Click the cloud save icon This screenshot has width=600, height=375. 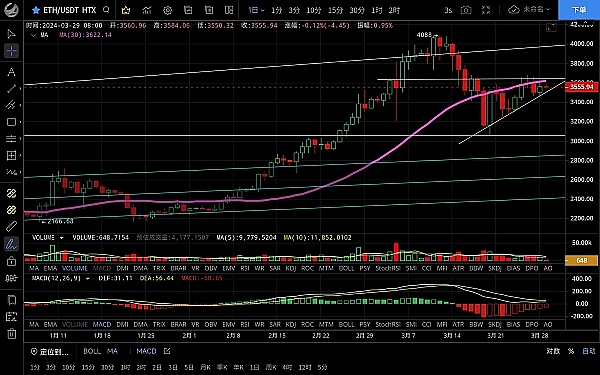(514, 10)
